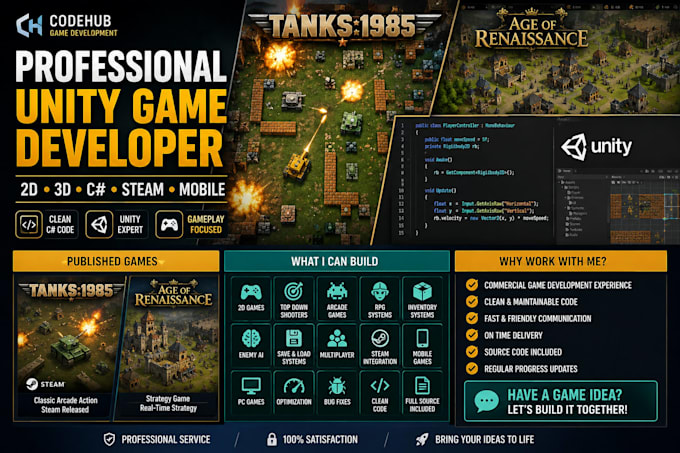
Task: Click the Unity Game headline text
Action: (x=121, y=106)
